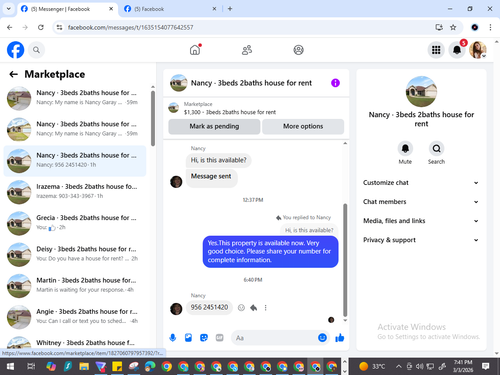The height and width of the screenshot is (375, 500).
Task: Open Irazema conversation
Action: point(75,192)
